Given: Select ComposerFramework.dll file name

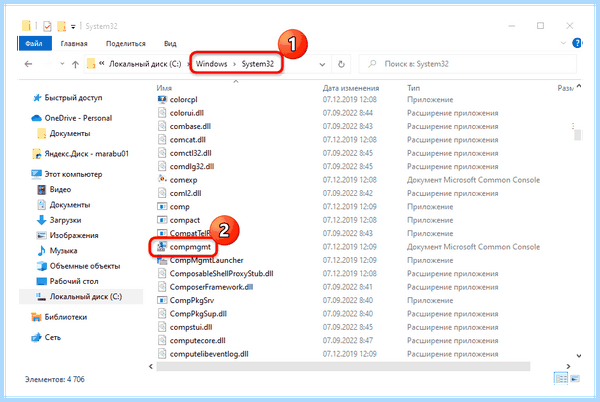Looking at the screenshot, I should tap(211, 287).
